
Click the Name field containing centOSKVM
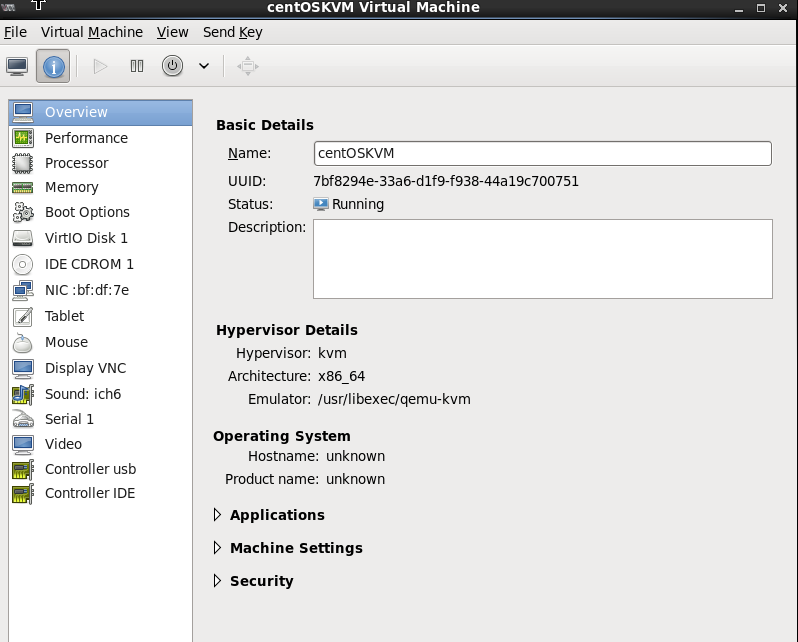click(x=543, y=153)
